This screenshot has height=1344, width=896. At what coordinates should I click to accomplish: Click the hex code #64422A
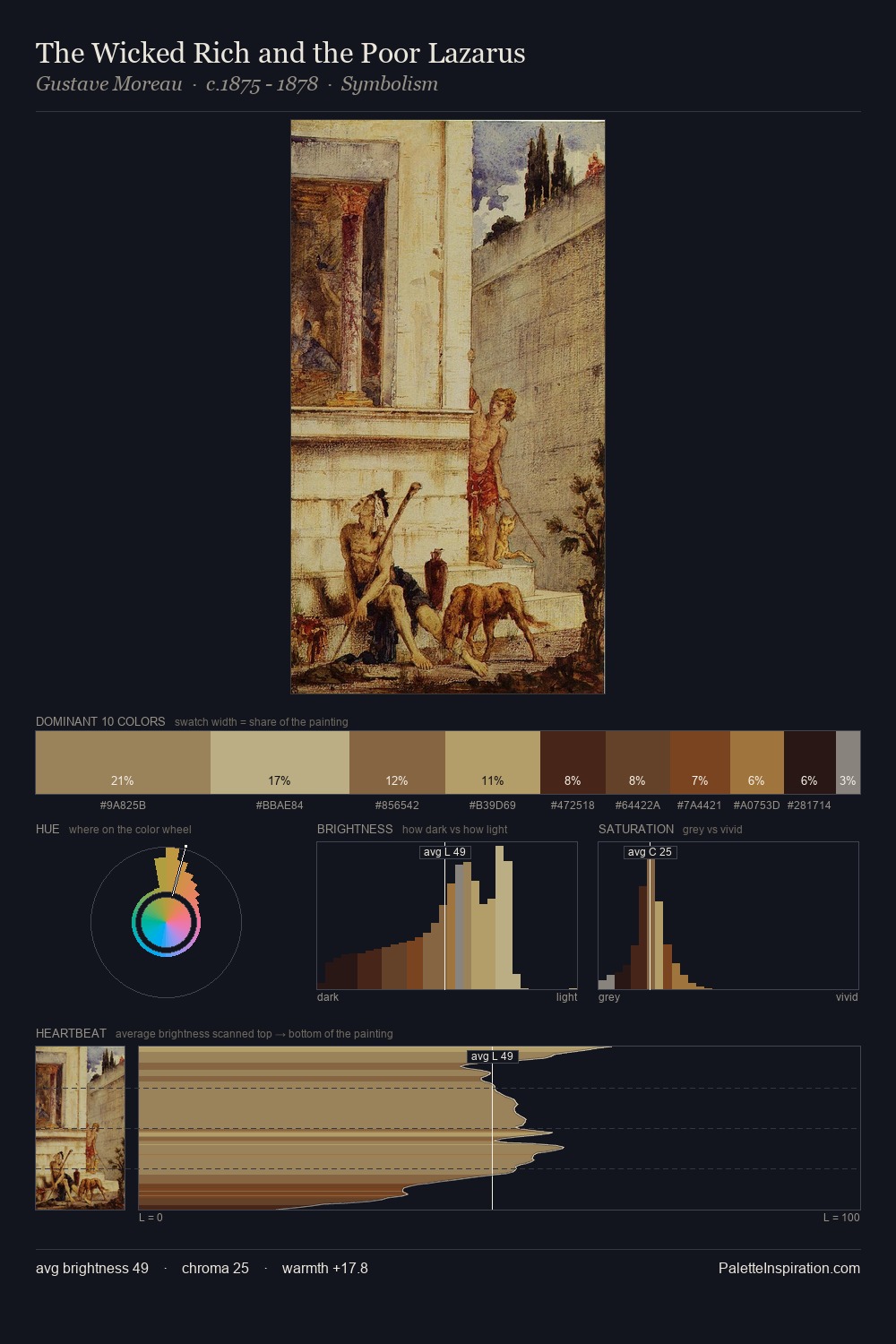pos(638,806)
